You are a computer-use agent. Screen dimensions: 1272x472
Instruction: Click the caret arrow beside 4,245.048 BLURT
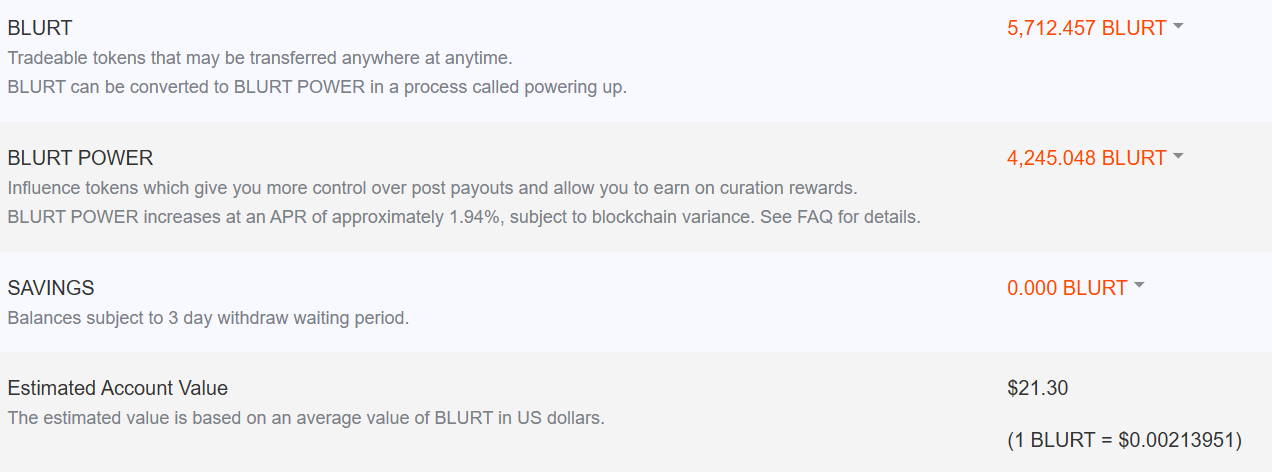[x=1178, y=157]
